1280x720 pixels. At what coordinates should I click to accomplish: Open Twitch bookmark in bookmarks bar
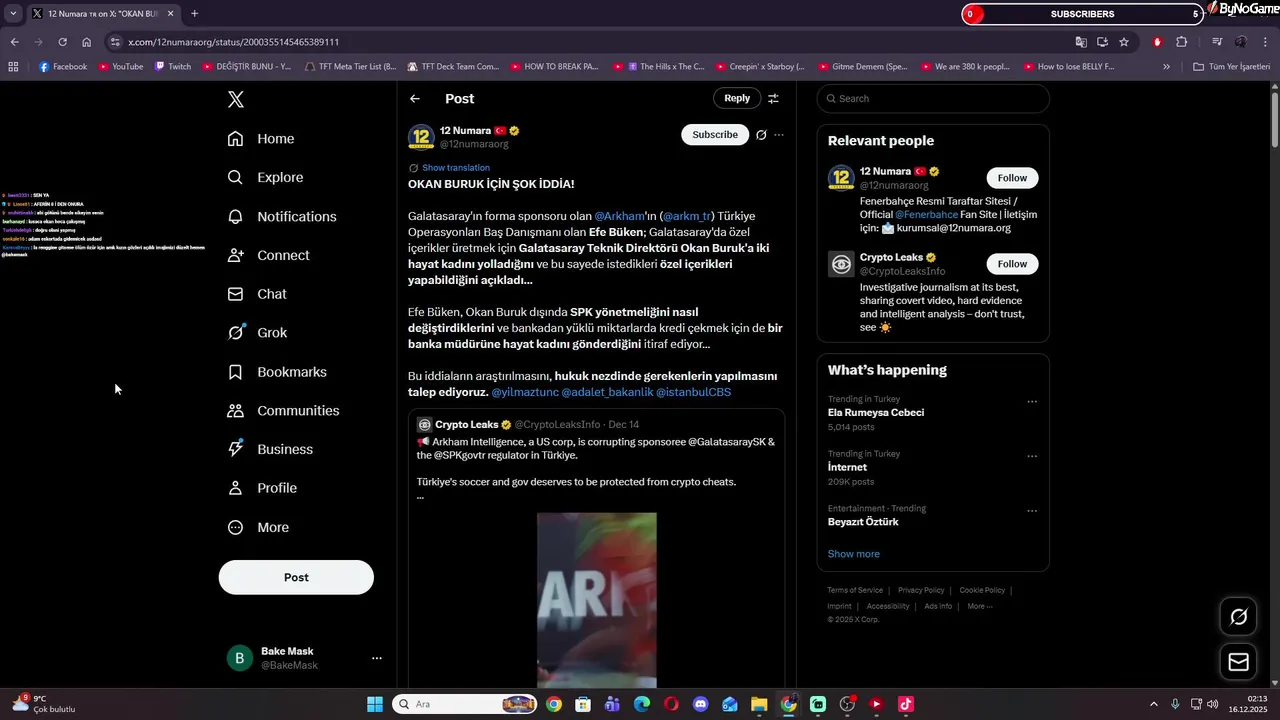tap(172, 67)
